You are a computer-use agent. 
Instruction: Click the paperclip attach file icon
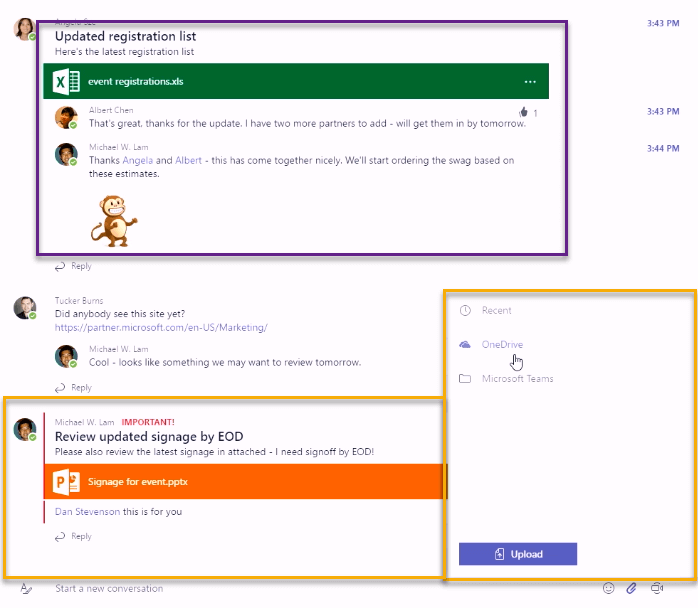pyautogui.click(x=631, y=588)
